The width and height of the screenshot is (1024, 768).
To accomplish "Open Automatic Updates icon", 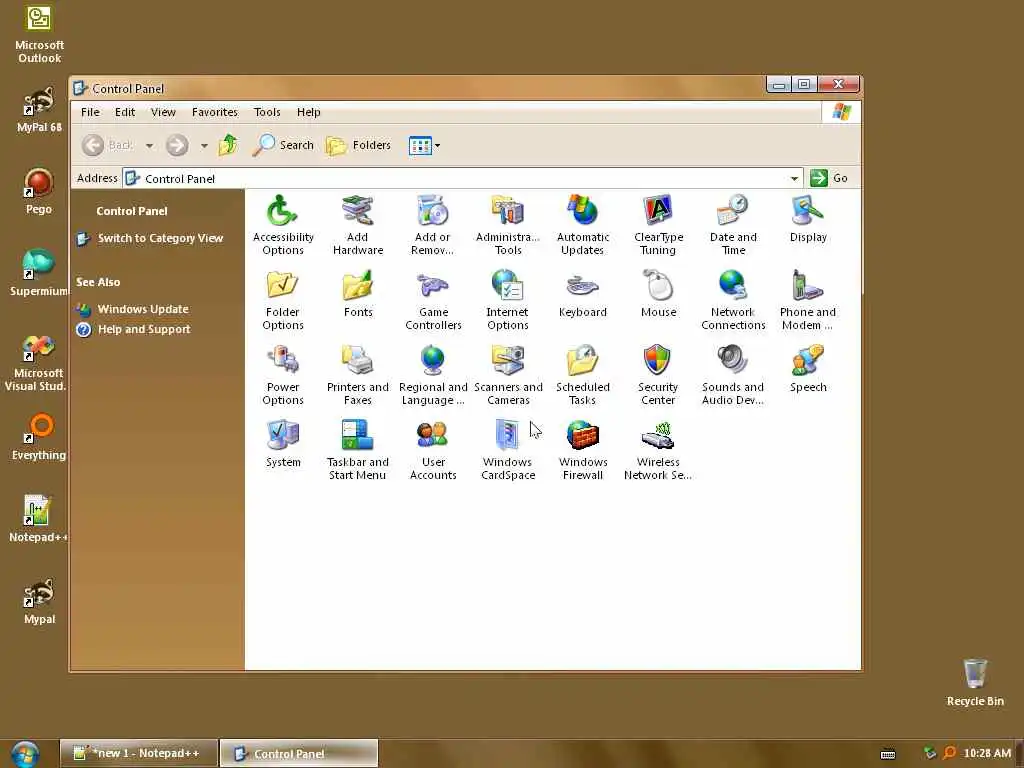I will click(583, 225).
